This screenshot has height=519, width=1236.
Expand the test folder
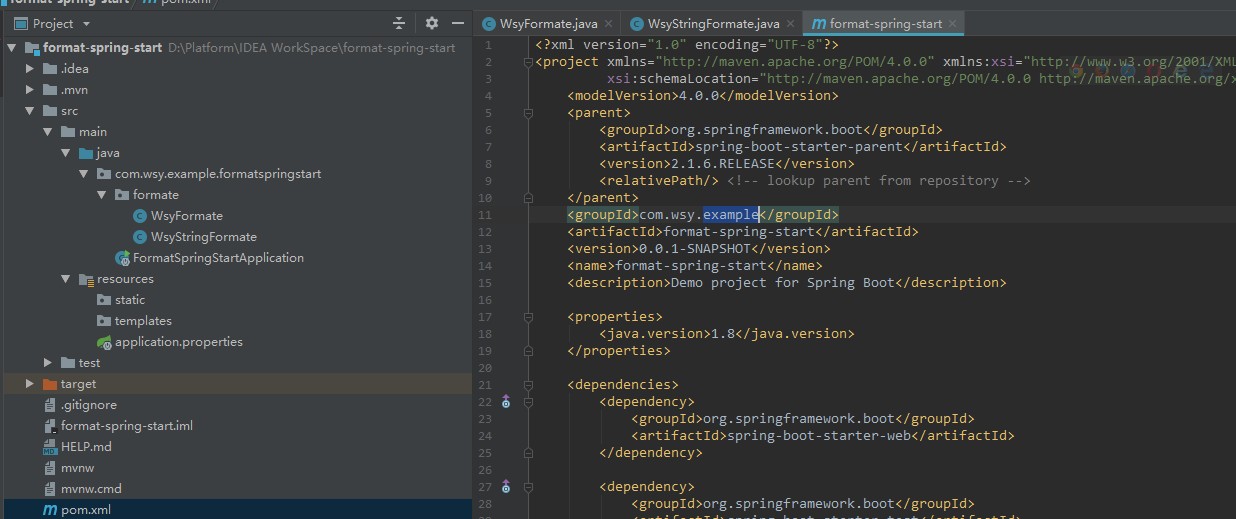coord(48,363)
